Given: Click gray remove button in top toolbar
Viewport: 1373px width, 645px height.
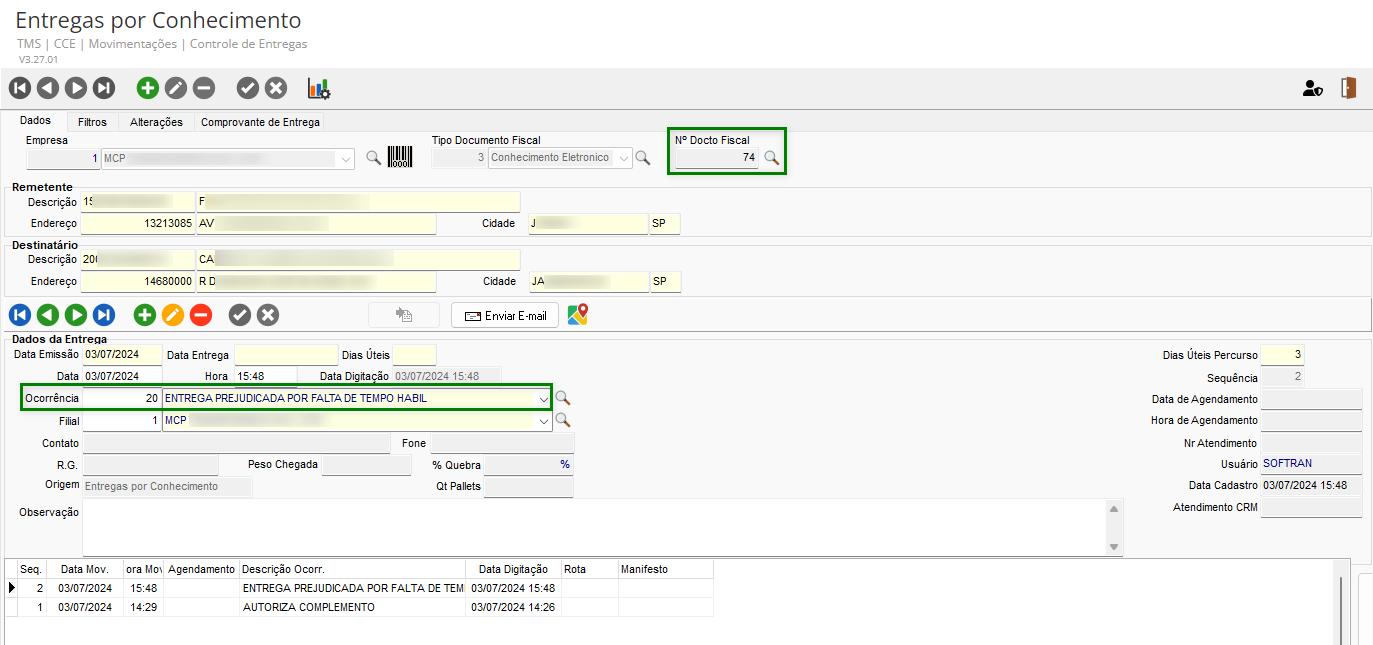Looking at the screenshot, I should pyautogui.click(x=204, y=88).
